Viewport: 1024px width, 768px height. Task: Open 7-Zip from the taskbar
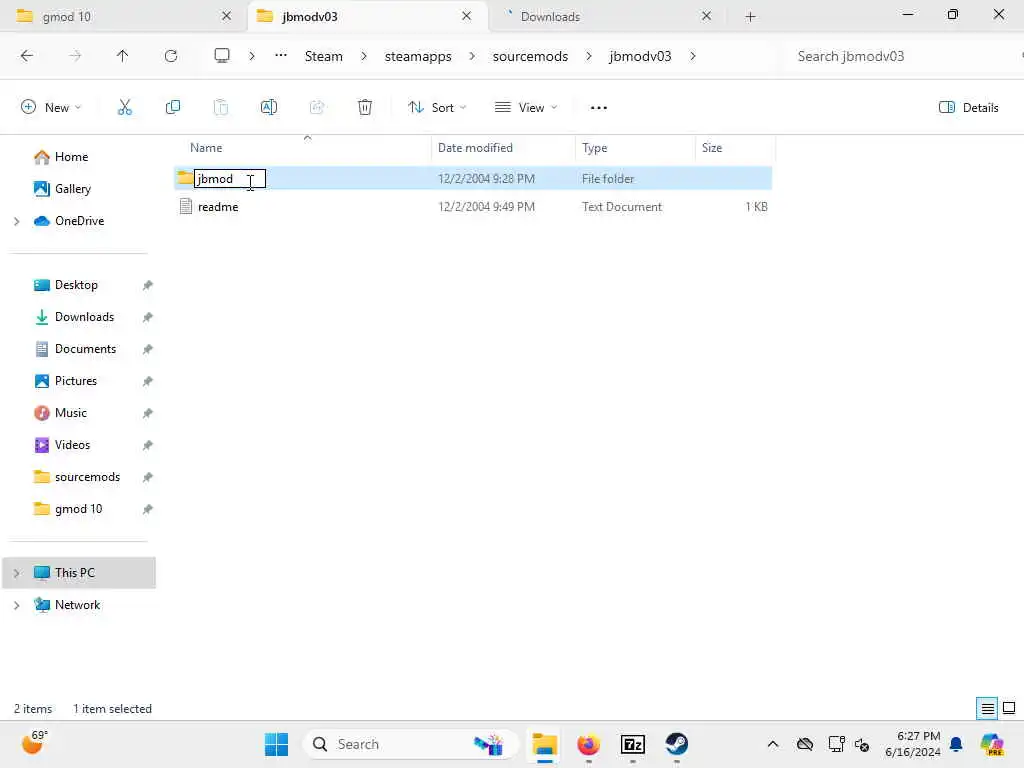click(632, 744)
